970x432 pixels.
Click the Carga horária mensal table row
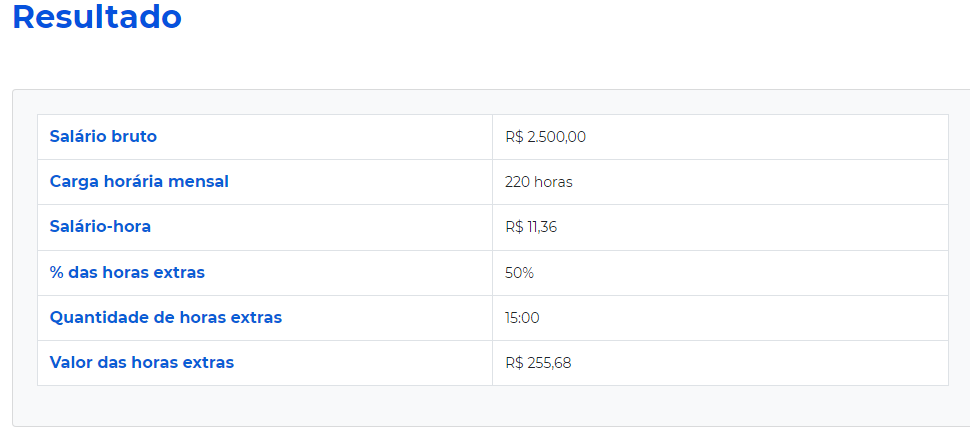(492, 182)
